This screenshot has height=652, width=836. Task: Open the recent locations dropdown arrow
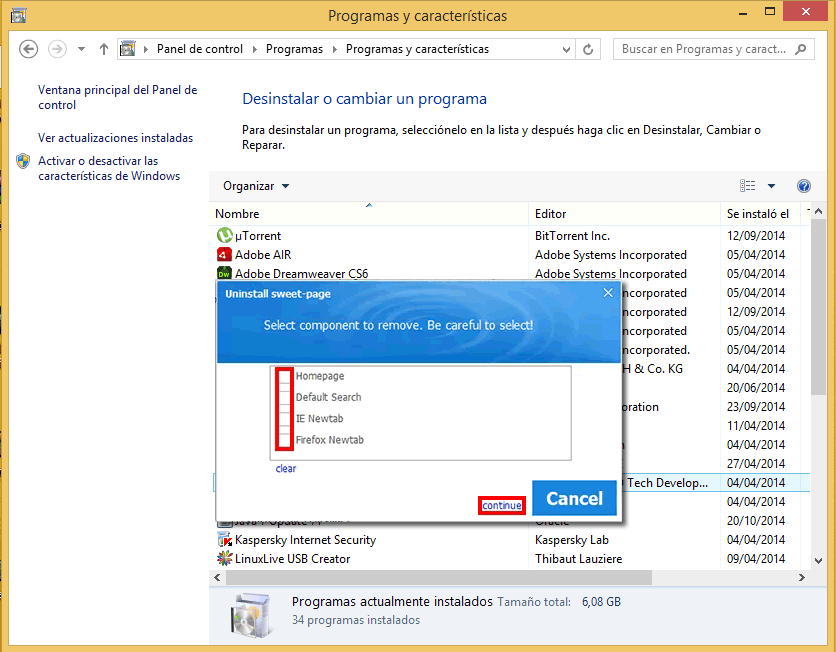pyautogui.click(x=81, y=49)
